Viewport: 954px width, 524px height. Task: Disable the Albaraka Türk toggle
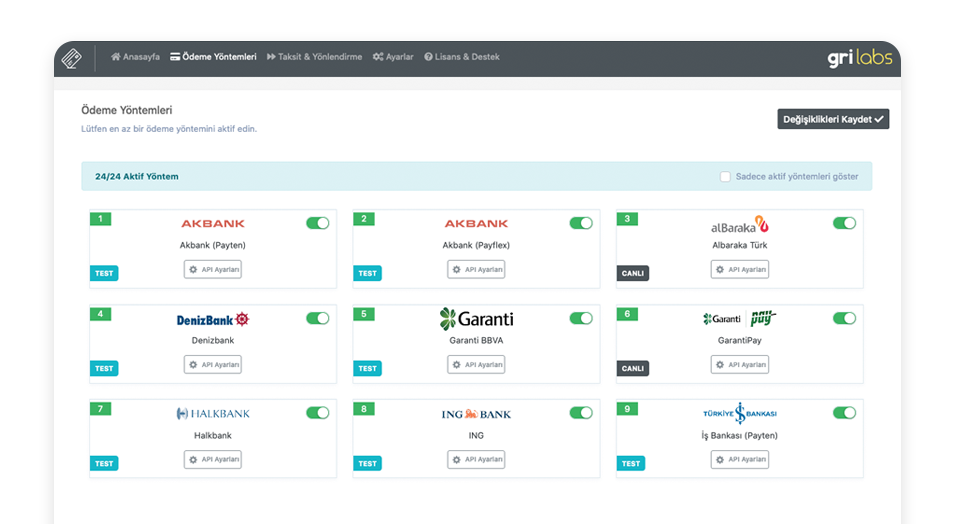click(844, 223)
